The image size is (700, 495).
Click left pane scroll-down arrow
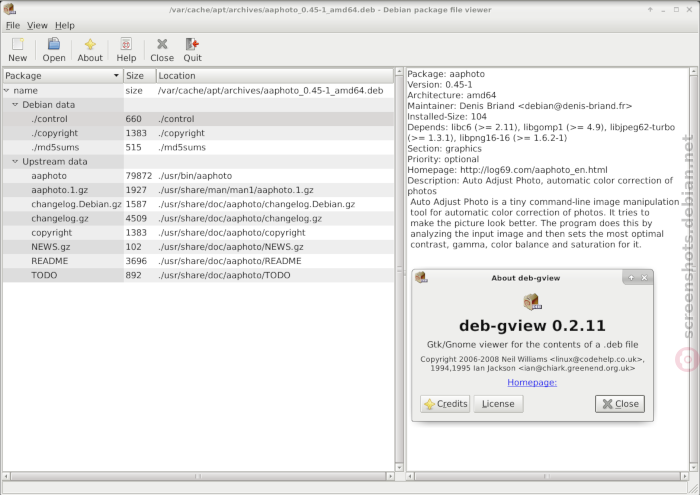point(399,468)
